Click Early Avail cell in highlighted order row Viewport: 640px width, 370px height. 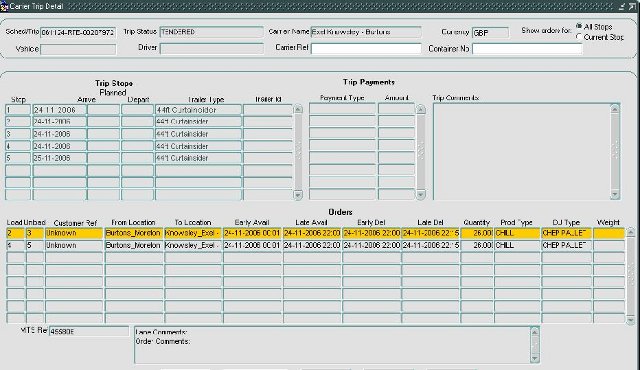pos(253,233)
